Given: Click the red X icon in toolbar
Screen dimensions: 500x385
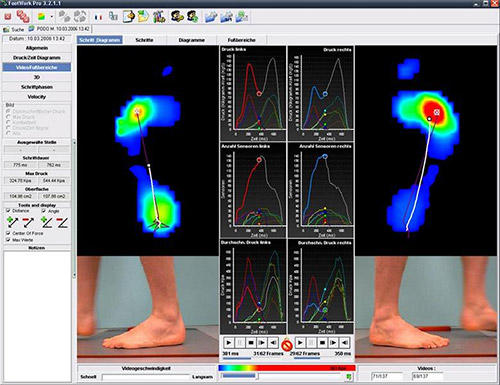Looking at the screenshot, I should [8, 16].
